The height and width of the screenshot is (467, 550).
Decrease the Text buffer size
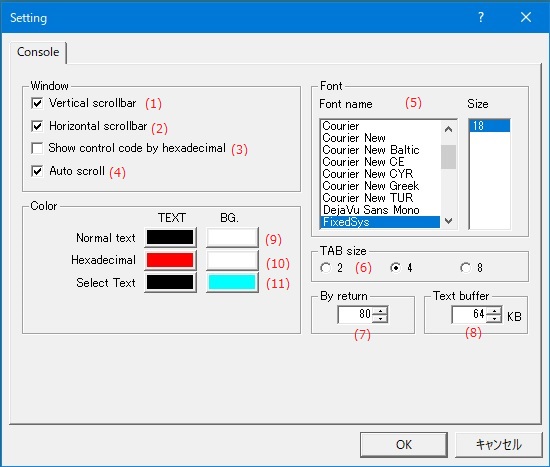click(x=494, y=319)
